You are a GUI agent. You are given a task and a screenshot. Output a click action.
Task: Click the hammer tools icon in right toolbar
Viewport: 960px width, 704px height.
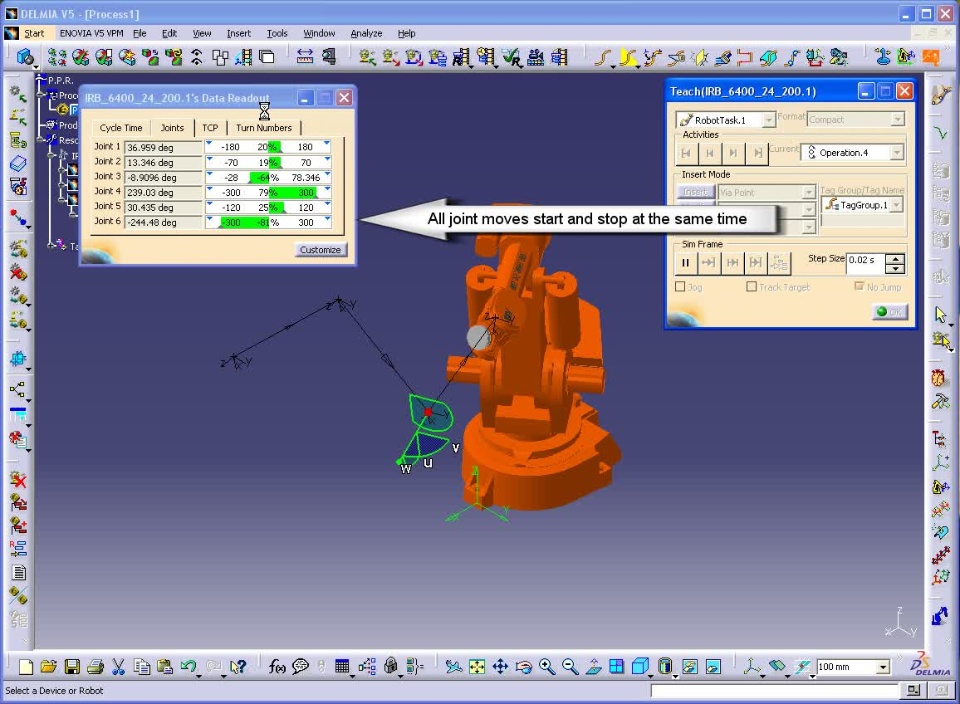(940, 402)
